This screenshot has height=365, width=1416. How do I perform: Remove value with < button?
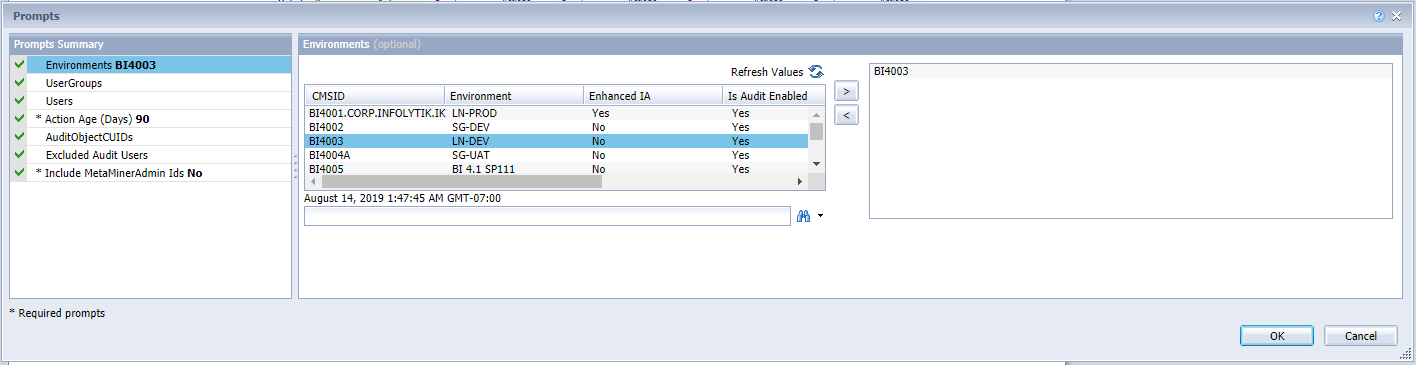point(846,115)
